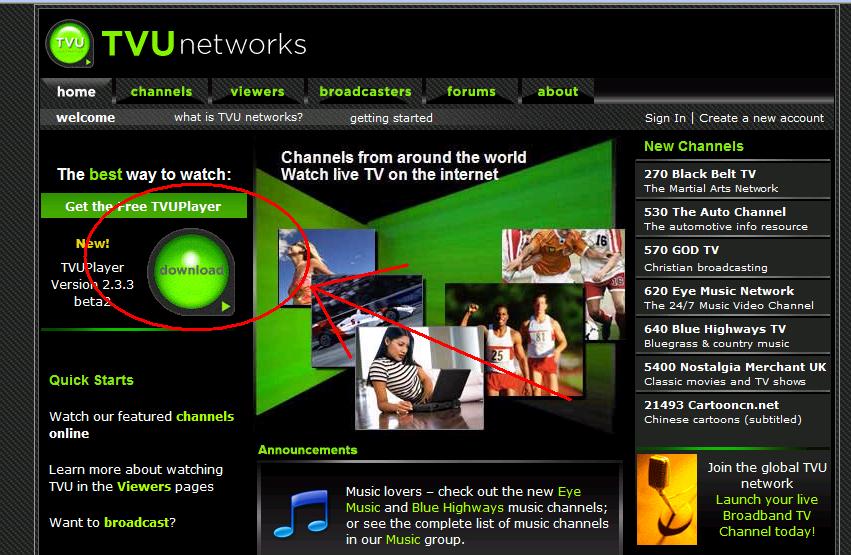This screenshot has height=555, width=851.
Task: Open the home tab
Action: (x=76, y=92)
